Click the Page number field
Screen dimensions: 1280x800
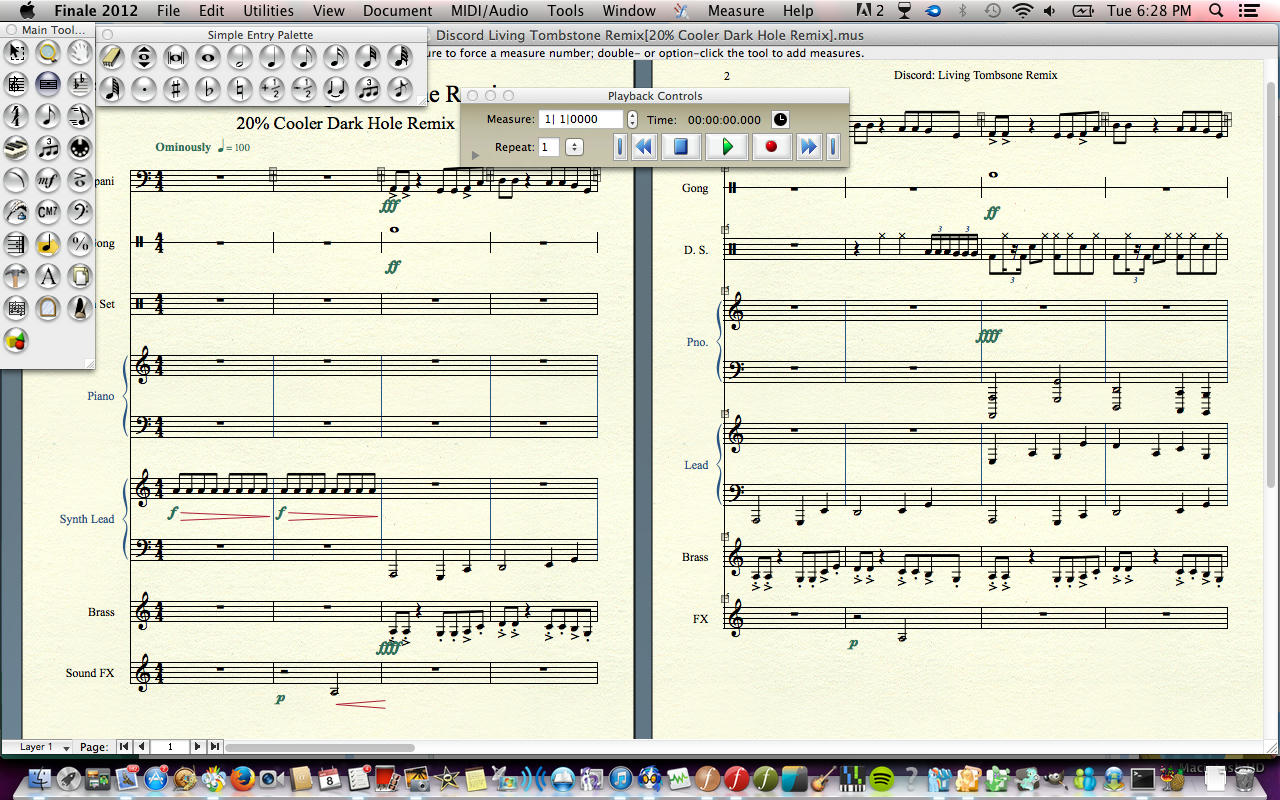point(170,747)
